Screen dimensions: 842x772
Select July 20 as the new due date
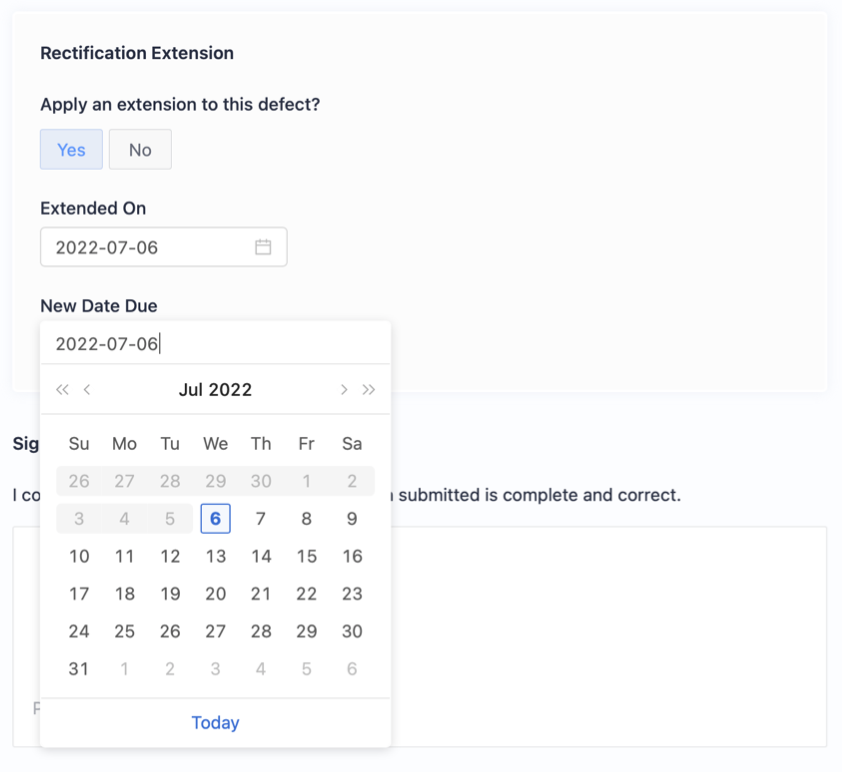coord(215,594)
